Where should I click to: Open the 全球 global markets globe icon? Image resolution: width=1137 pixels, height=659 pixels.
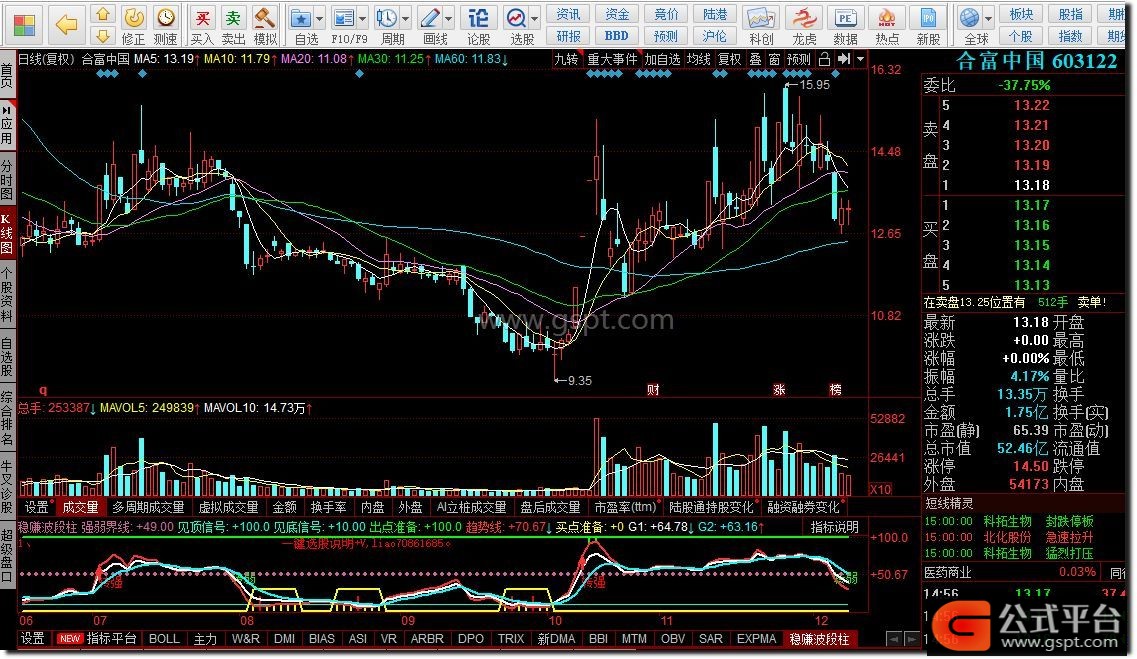click(x=969, y=18)
